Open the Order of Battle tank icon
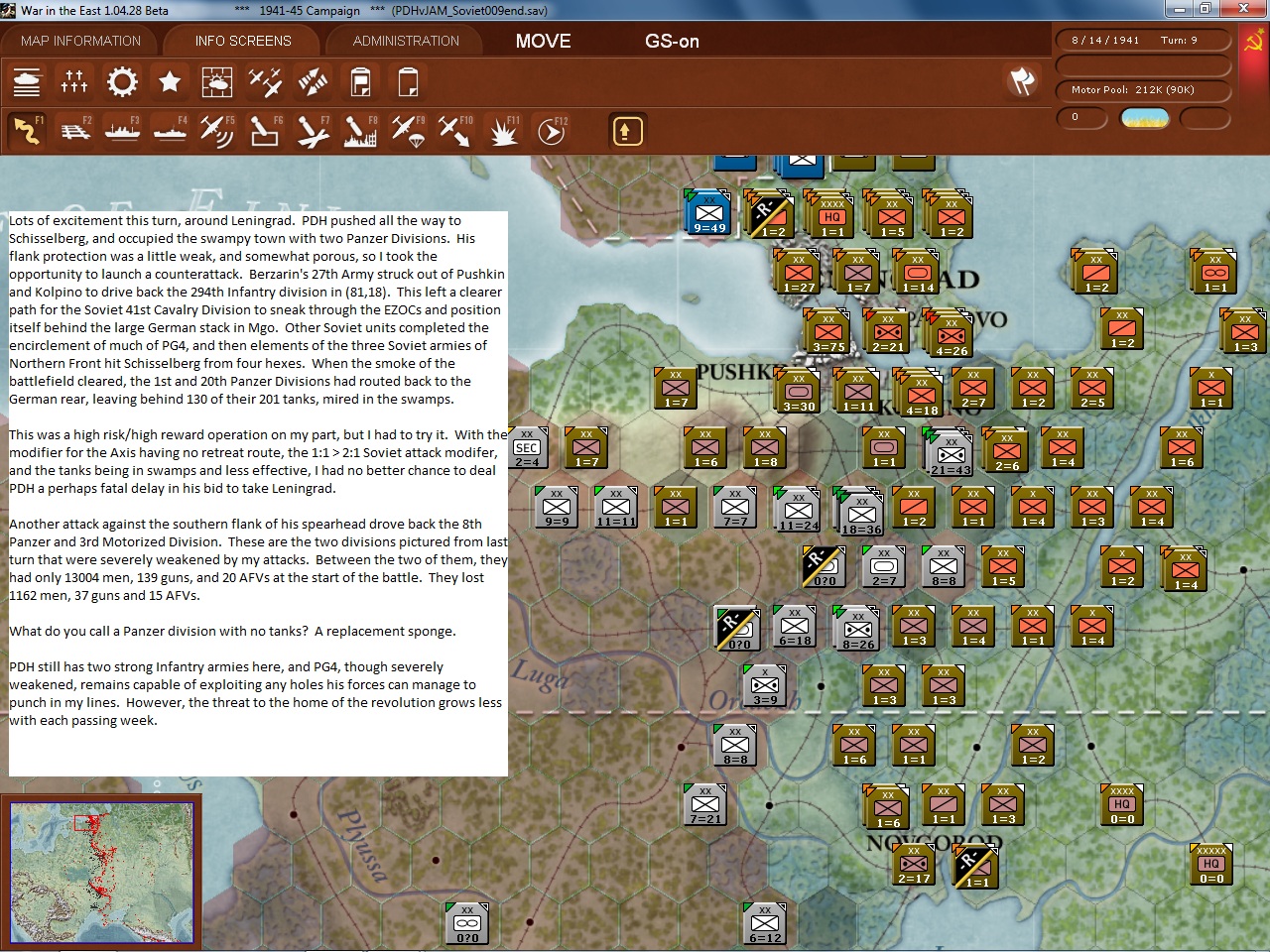Viewport: 1270px width, 952px height. pyautogui.click(x=27, y=81)
